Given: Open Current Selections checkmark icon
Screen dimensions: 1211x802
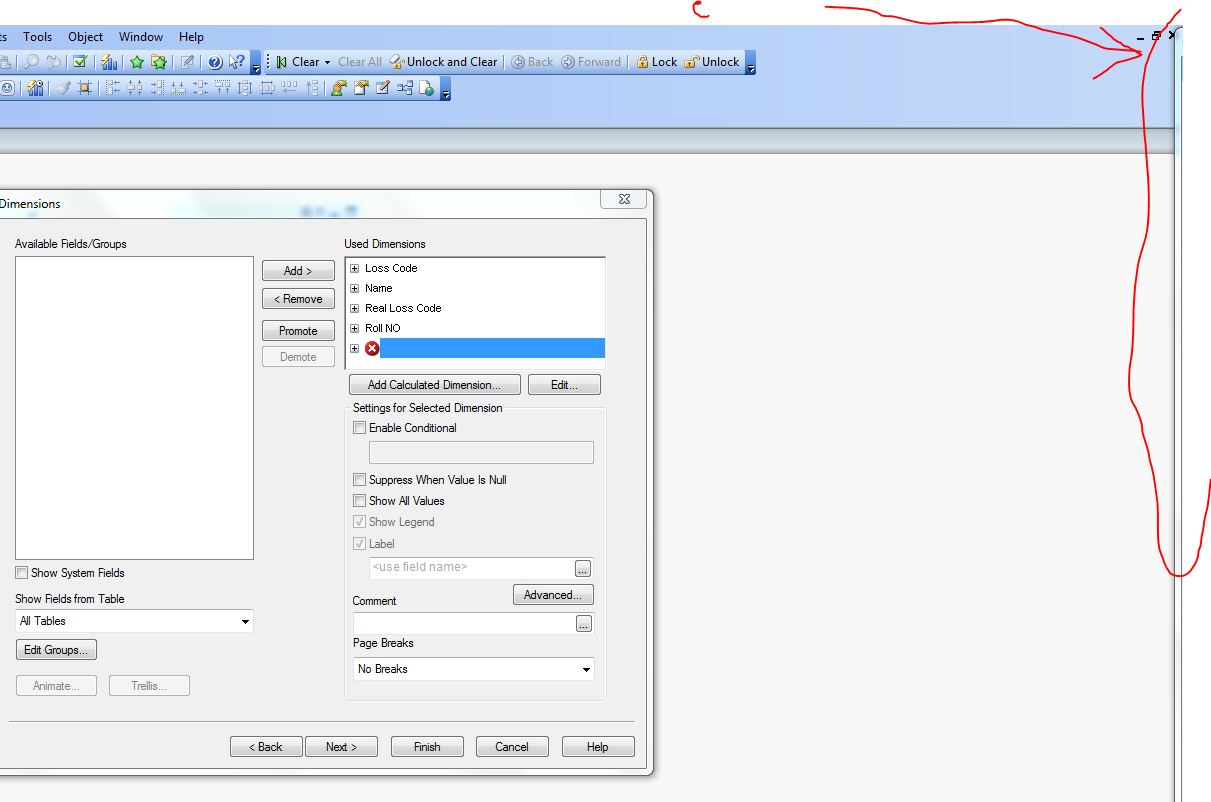Looking at the screenshot, I should pos(80,62).
